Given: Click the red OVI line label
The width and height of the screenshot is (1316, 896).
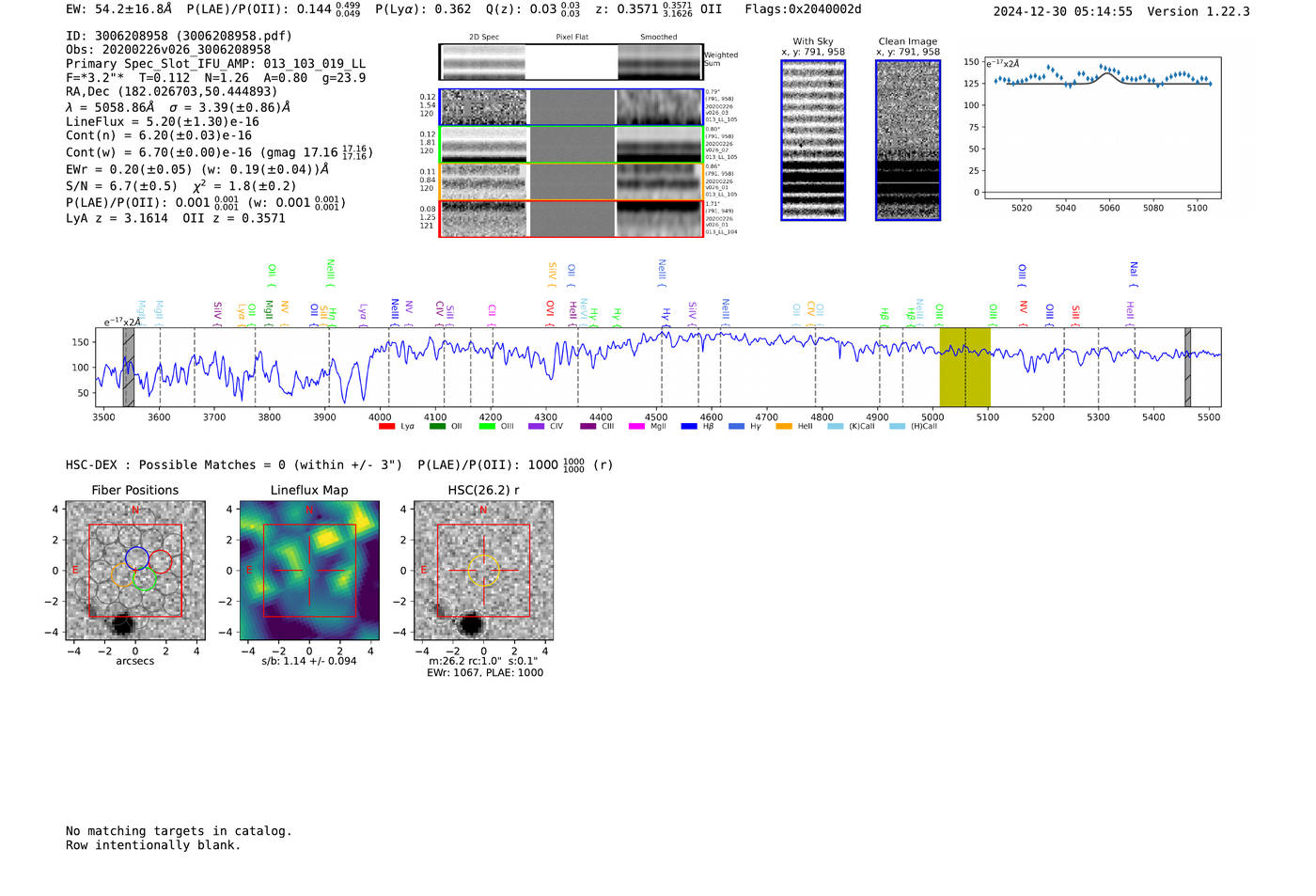Looking at the screenshot, I should 551,307.
